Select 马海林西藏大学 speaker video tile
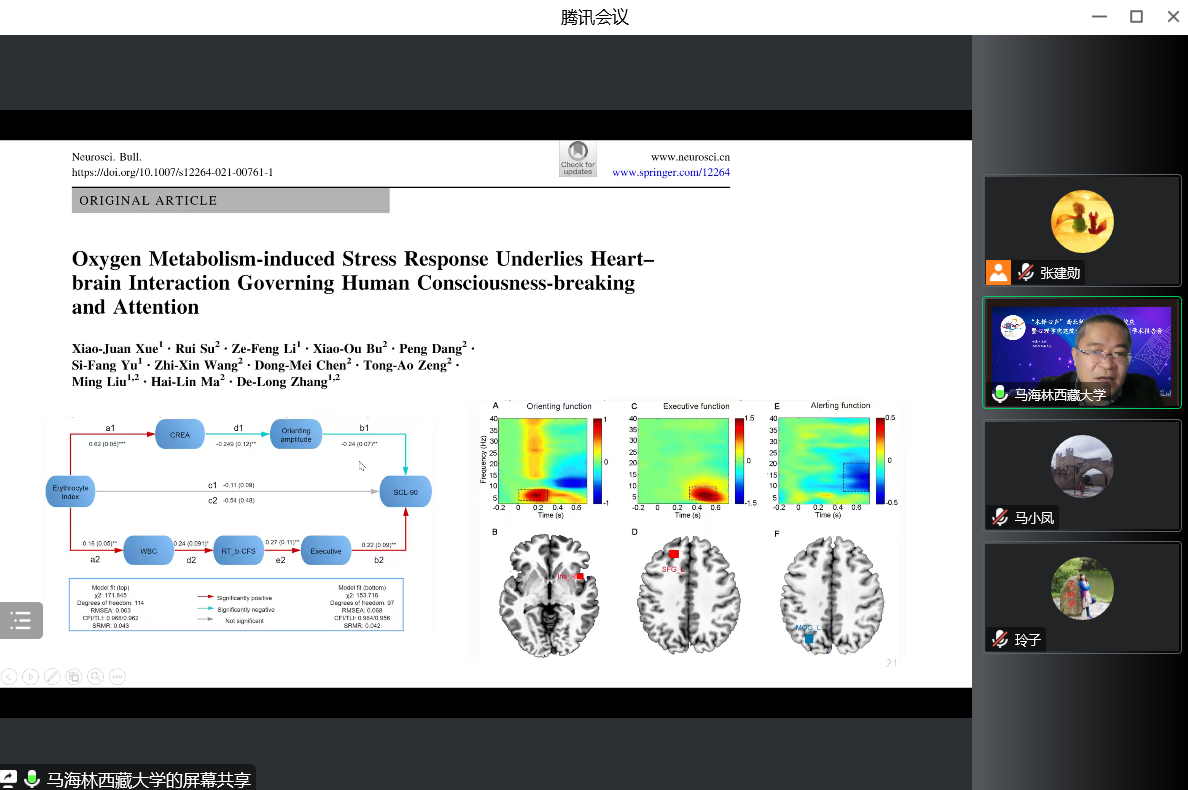Viewport: 1188px width, 790px height. tap(1082, 352)
